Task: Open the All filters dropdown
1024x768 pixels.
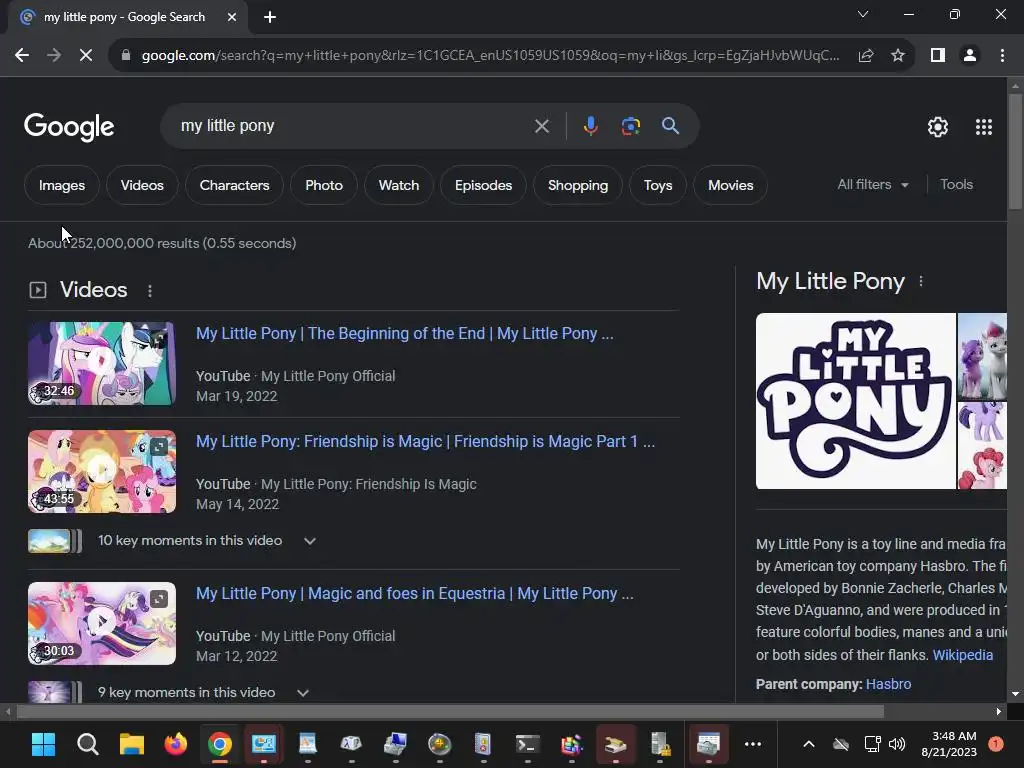Action: tap(872, 185)
